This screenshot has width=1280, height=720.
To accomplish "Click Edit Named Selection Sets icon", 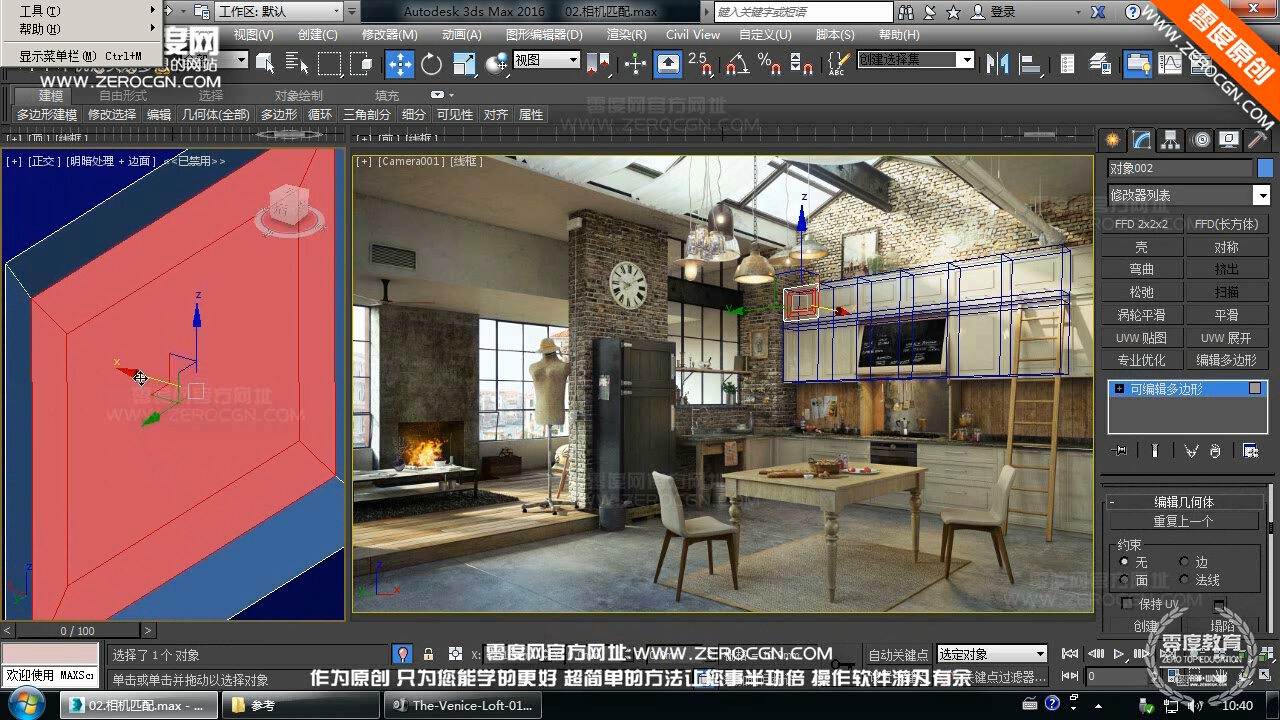I will click(x=838, y=64).
